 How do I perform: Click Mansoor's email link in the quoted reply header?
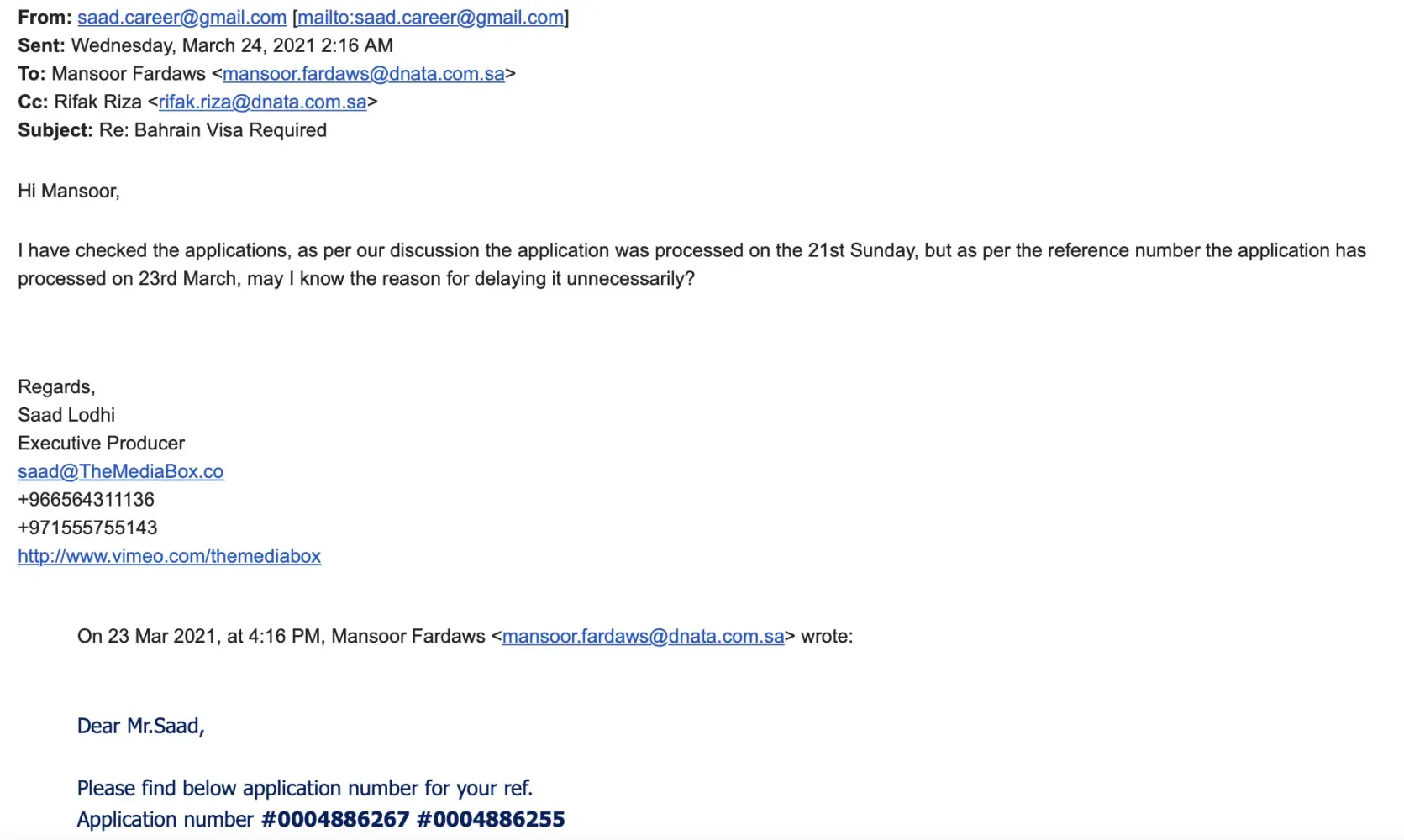pyautogui.click(x=643, y=637)
